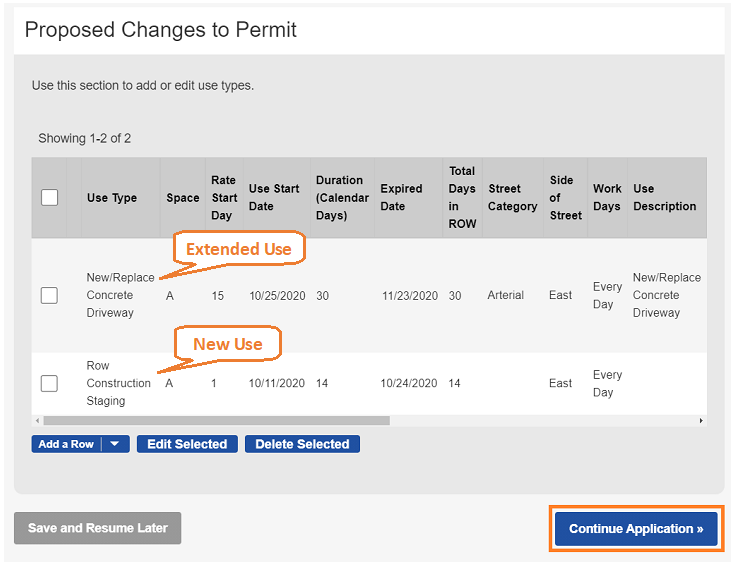Image resolution: width=734 pixels, height=565 pixels.
Task: Click the Duration (Calendar Days) column header
Action: [342, 197]
